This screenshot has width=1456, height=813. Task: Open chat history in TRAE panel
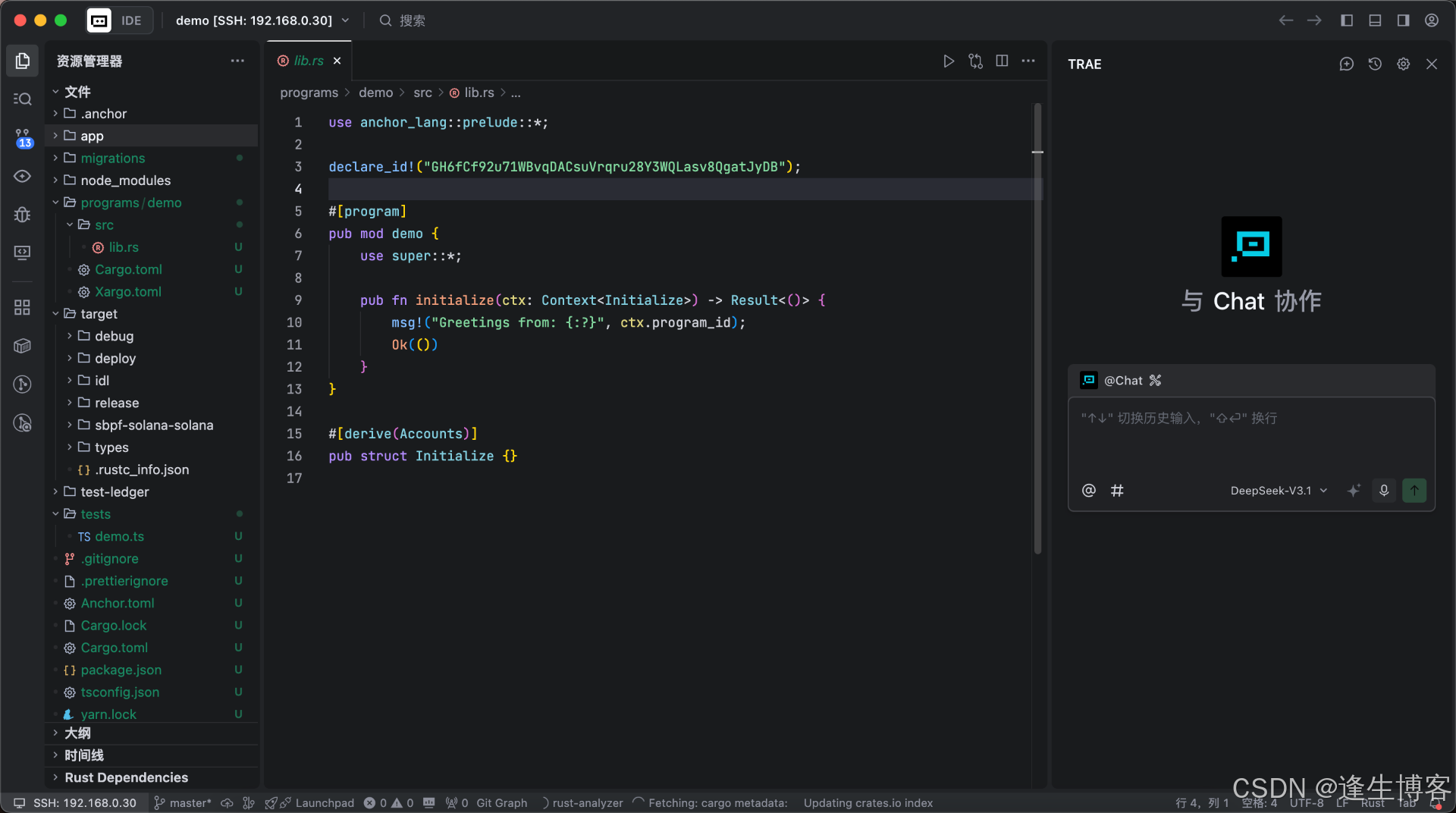1375,64
